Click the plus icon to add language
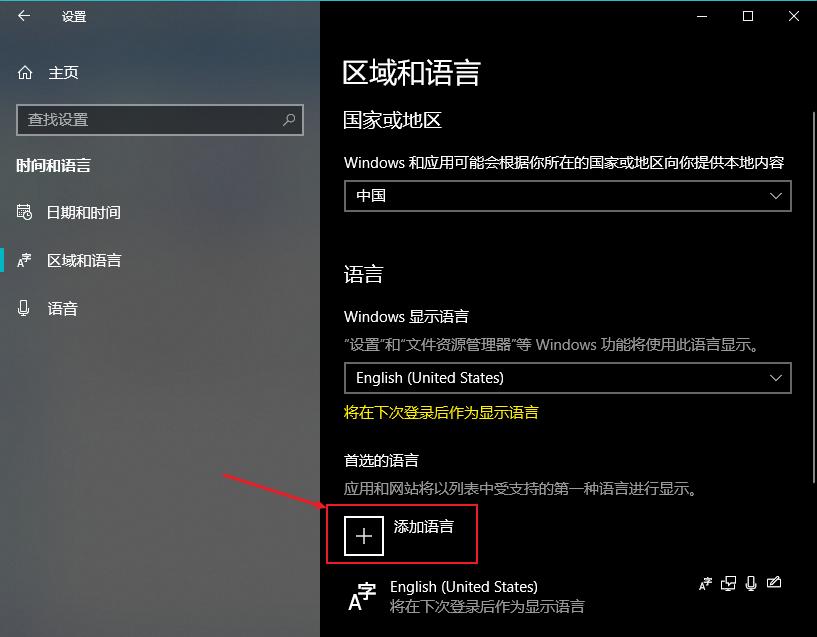817x637 pixels. [364, 536]
